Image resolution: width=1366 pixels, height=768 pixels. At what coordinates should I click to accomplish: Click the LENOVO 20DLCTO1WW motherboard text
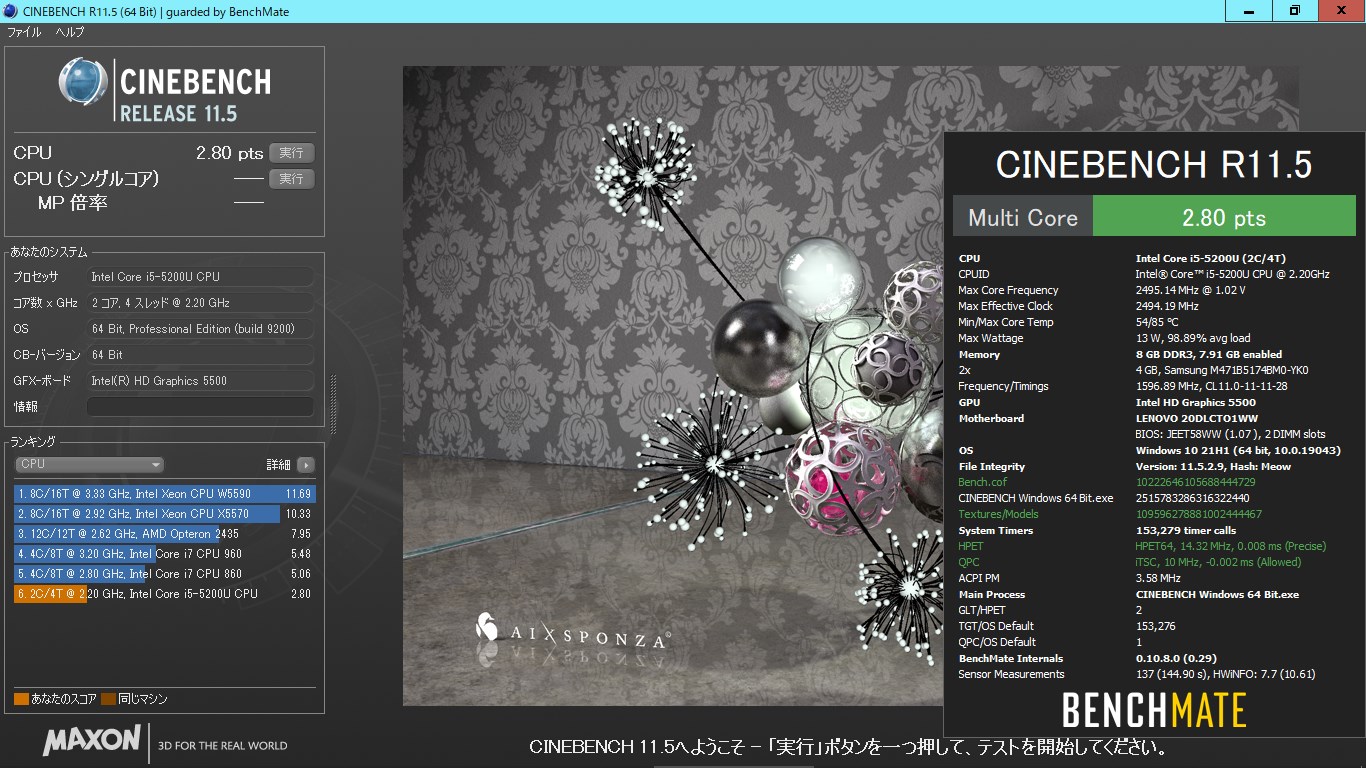(x=1196, y=418)
